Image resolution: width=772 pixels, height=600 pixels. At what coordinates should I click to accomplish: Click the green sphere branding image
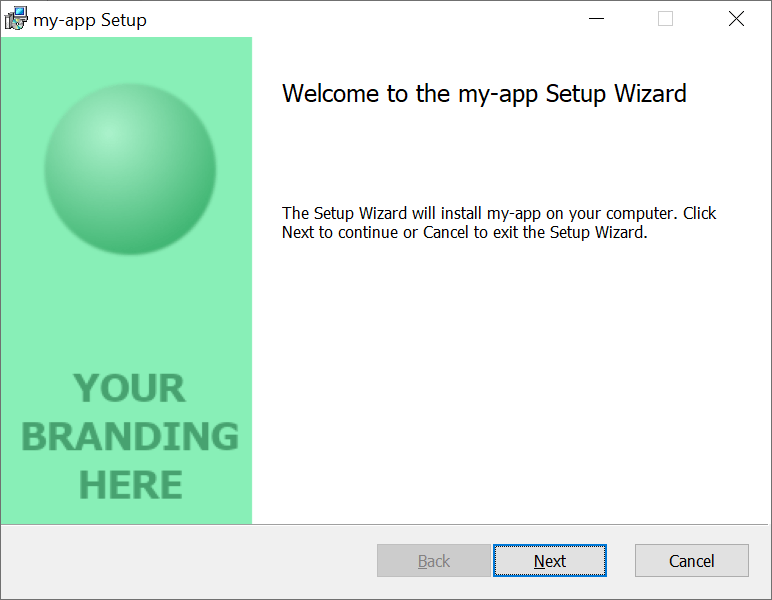(130, 169)
